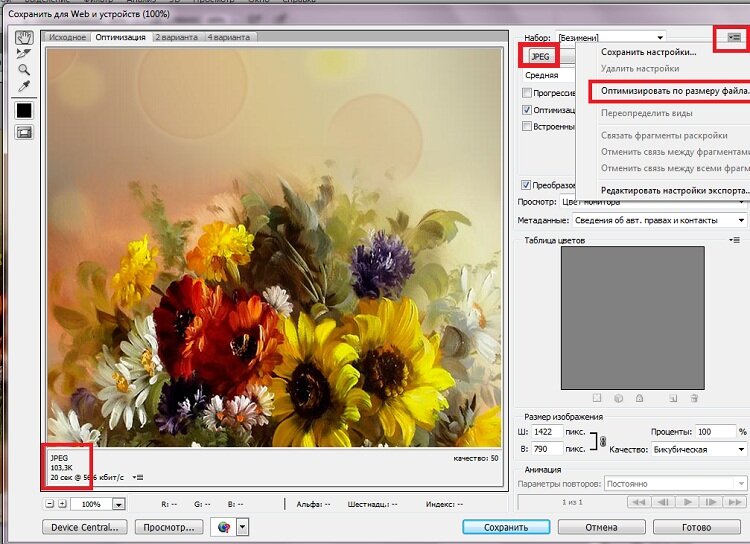Play the animation
Viewport: 750px width, 544px height.
687,502
